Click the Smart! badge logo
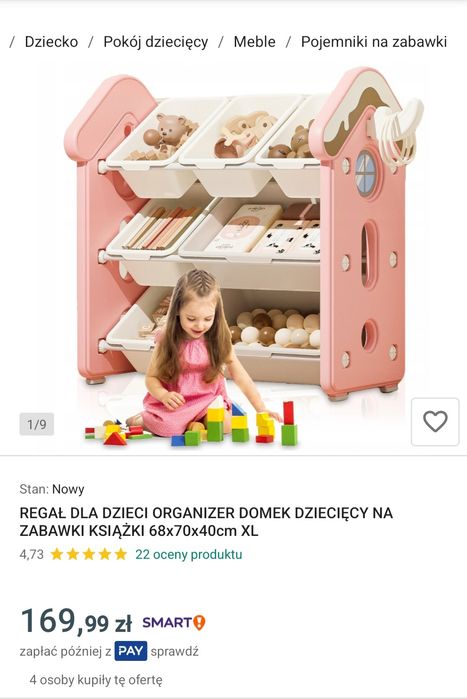The image size is (467, 699). tap(174, 622)
